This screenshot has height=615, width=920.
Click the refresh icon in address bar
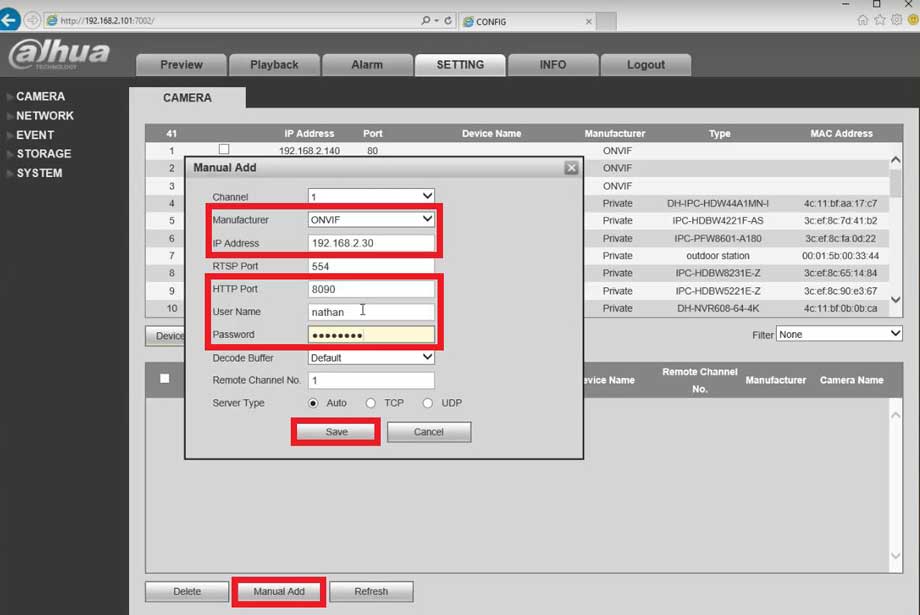click(x=447, y=20)
